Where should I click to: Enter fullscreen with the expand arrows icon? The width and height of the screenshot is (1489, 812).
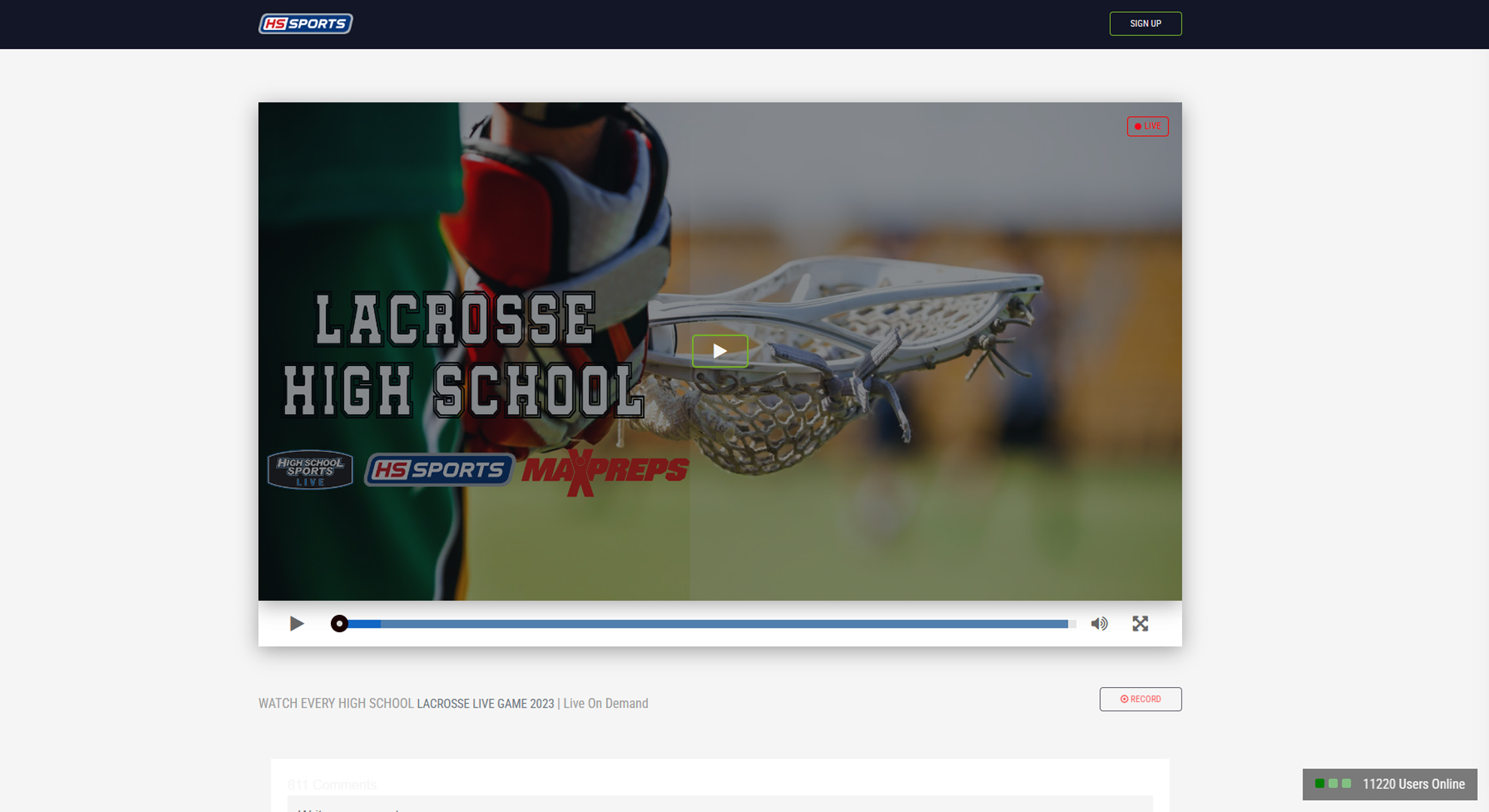click(x=1140, y=623)
